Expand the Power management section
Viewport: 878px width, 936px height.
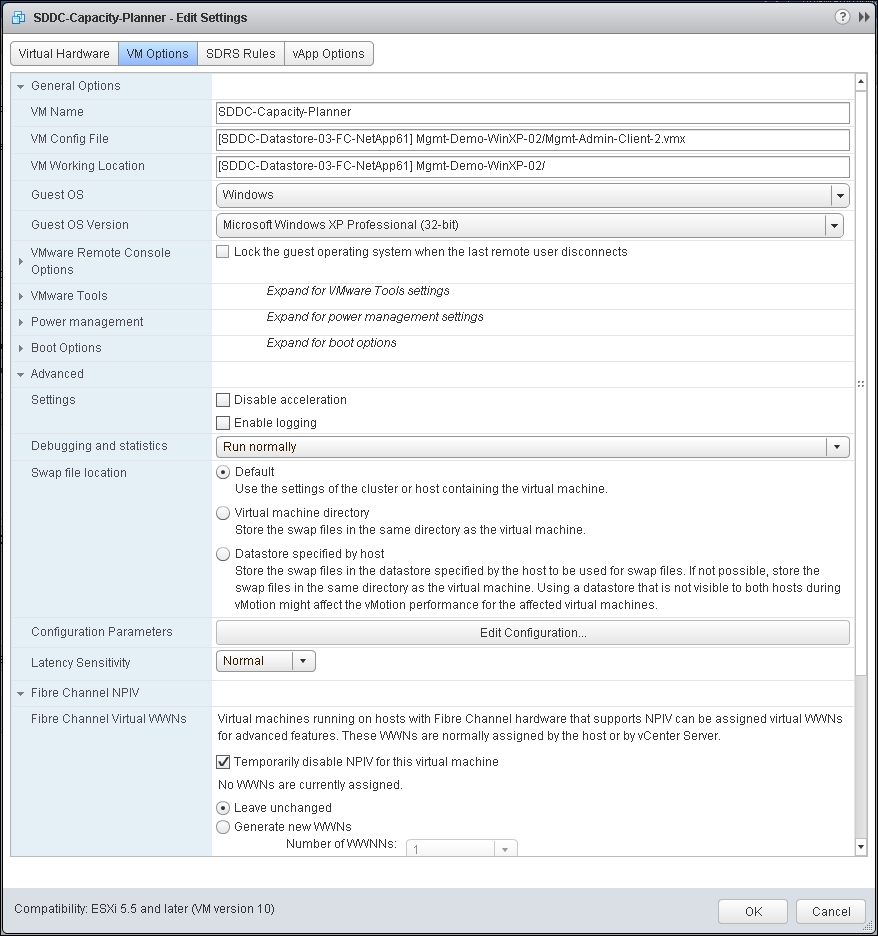20,322
